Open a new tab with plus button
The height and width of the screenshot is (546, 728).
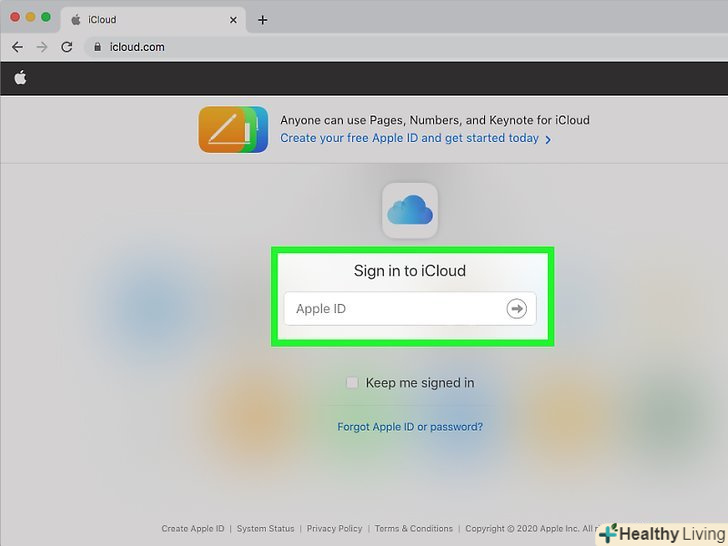pyautogui.click(x=262, y=20)
